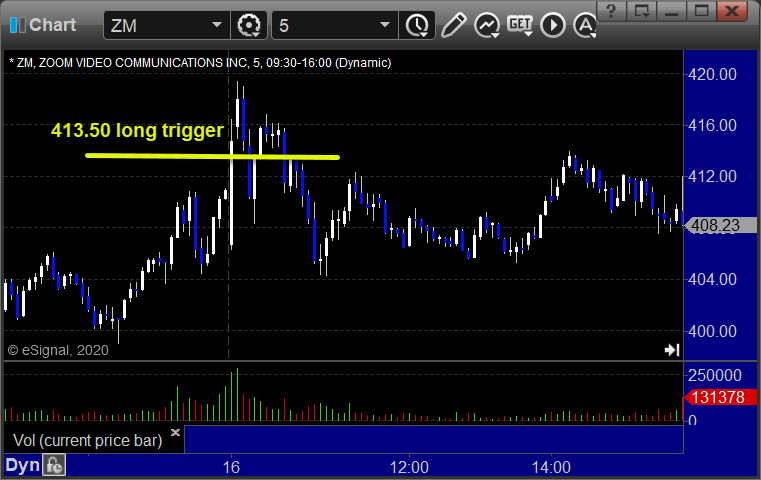Expand the interval 5 dropdown arrow
761x480 pixels.
coord(385,25)
